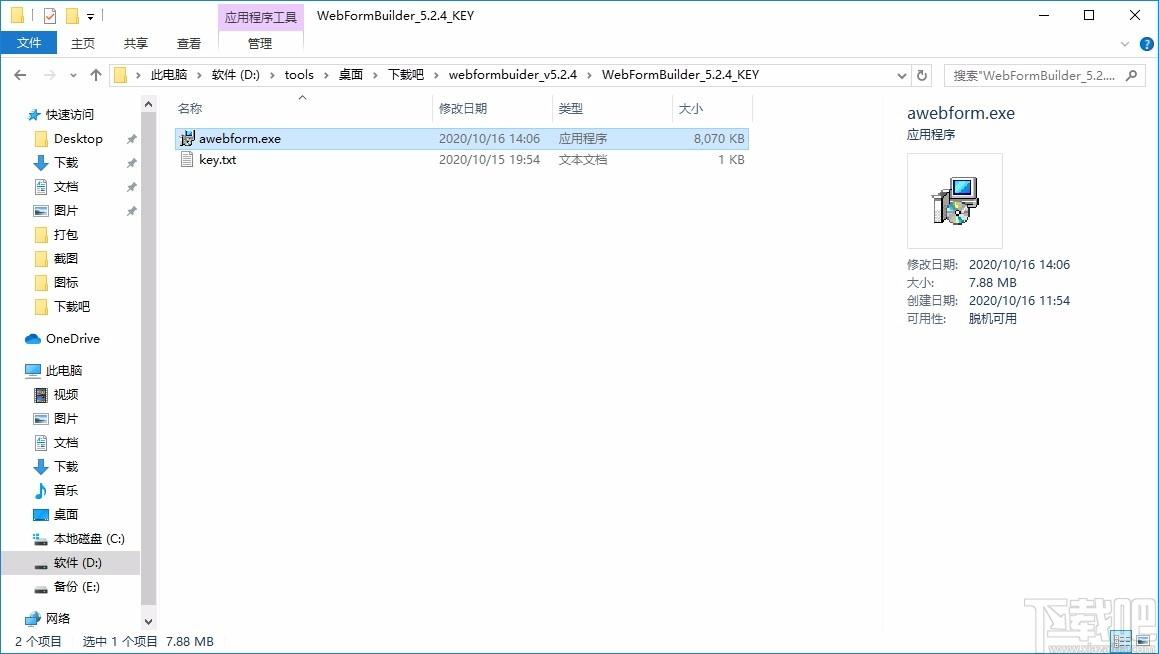
Task: Open 网络 in navigation pane
Action: tap(58, 619)
